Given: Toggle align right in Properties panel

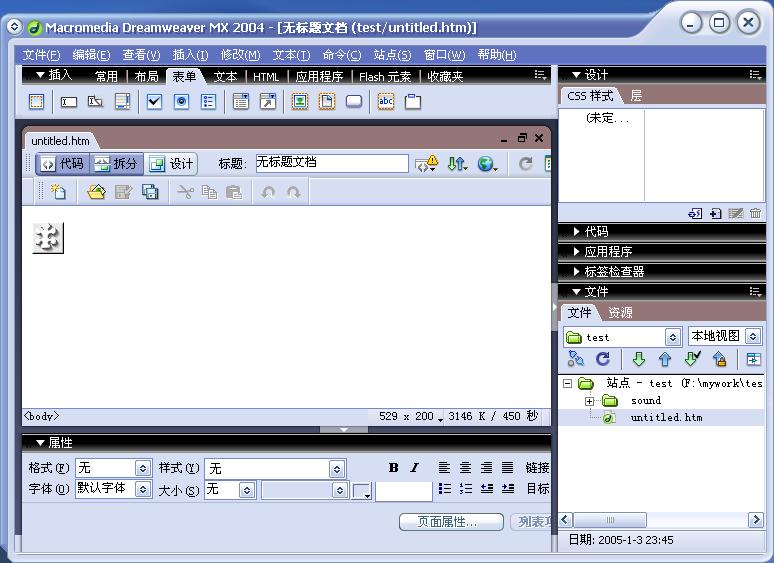Looking at the screenshot, I should pyautogui.click(x=486, y=467).
